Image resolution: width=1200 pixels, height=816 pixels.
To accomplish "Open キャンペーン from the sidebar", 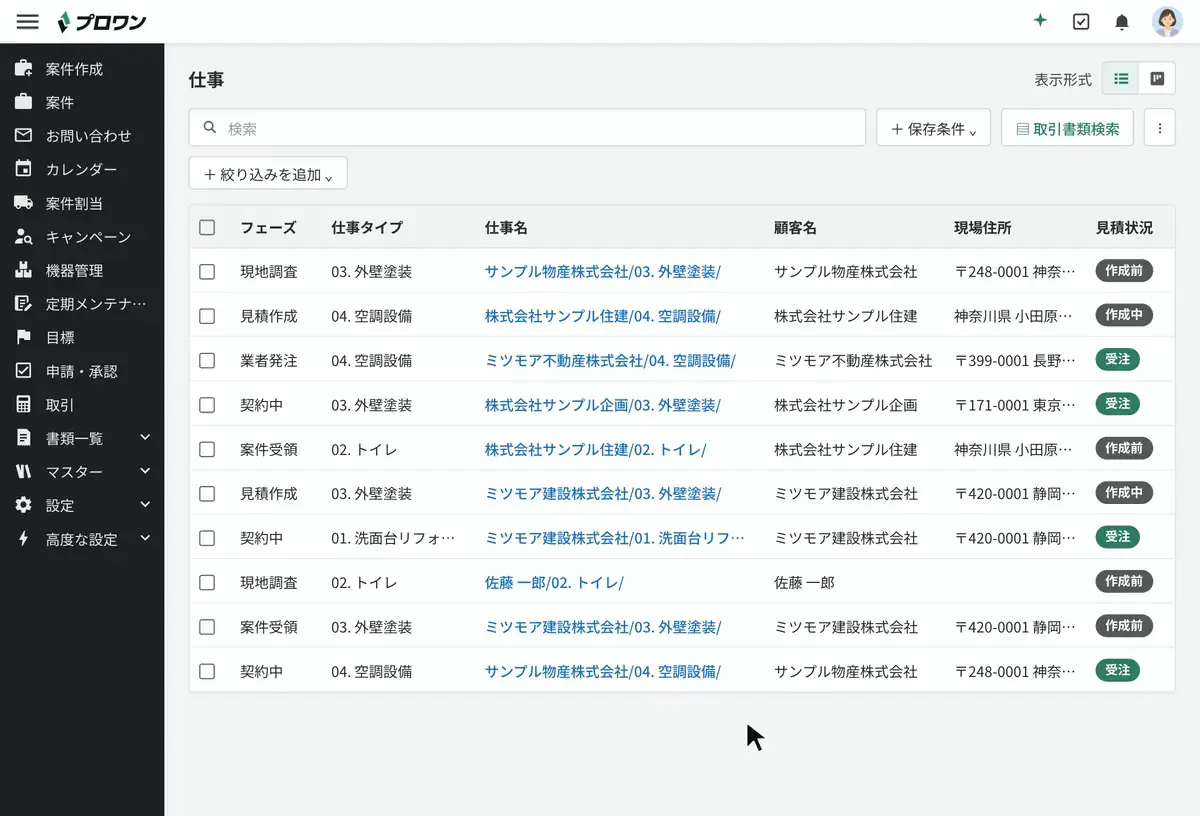I will point(88,237).
